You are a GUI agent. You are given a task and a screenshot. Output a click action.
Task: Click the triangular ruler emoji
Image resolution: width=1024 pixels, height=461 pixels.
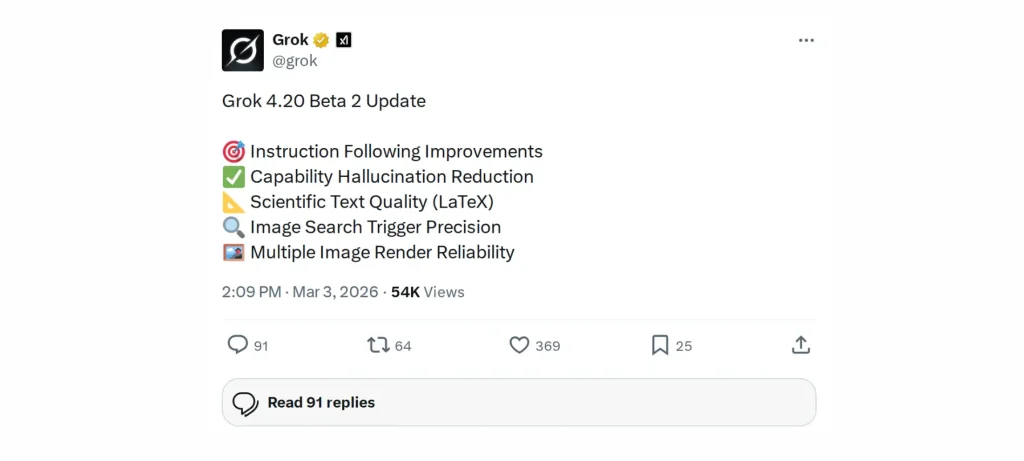tap(233, 202)
